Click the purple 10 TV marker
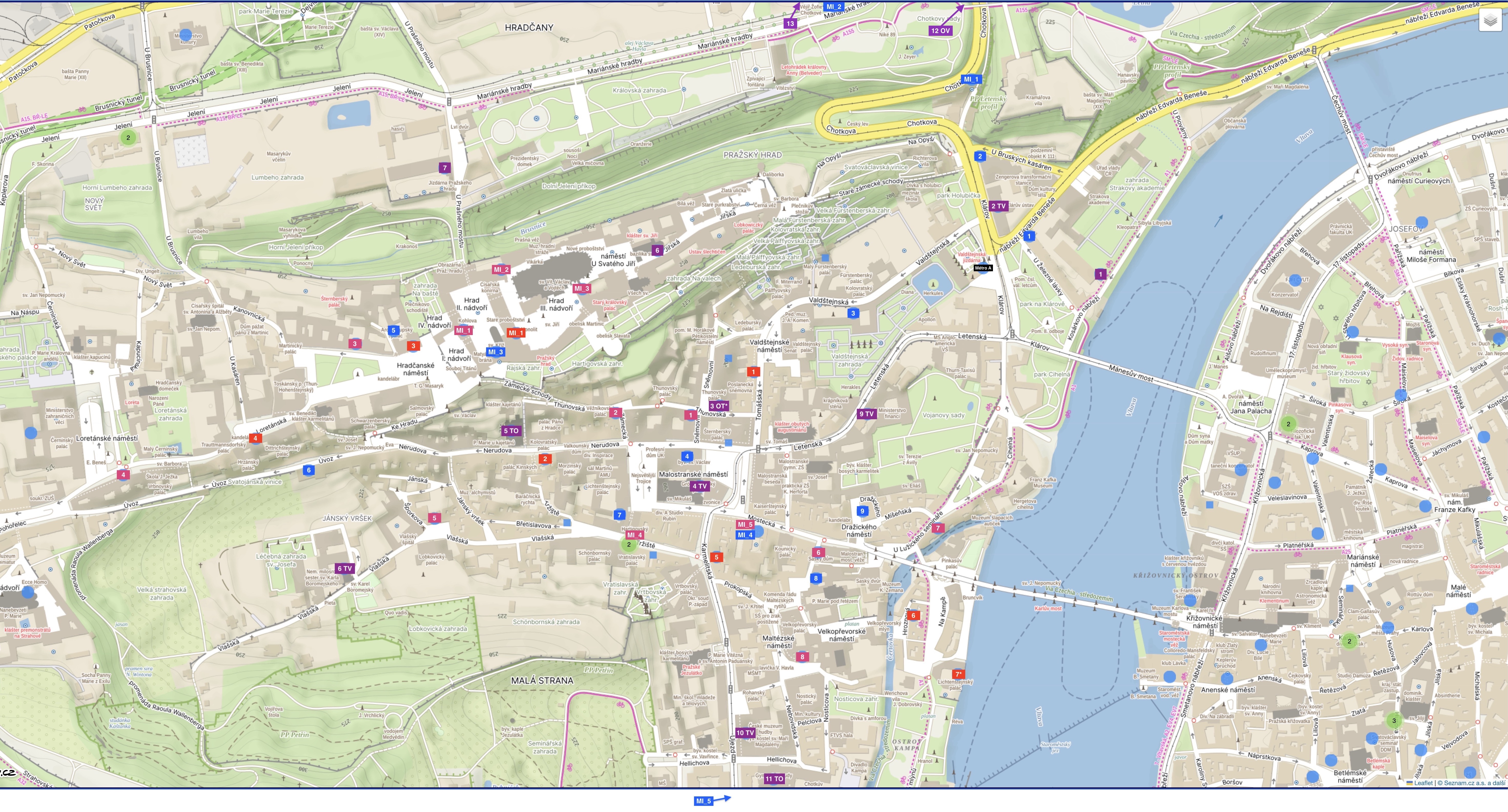1508x812 pixels. [x=745, y=733]
